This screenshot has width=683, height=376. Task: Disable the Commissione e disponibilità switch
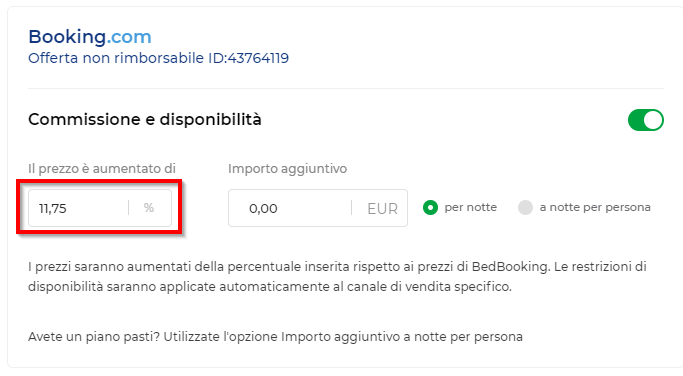tap(646, 120)
